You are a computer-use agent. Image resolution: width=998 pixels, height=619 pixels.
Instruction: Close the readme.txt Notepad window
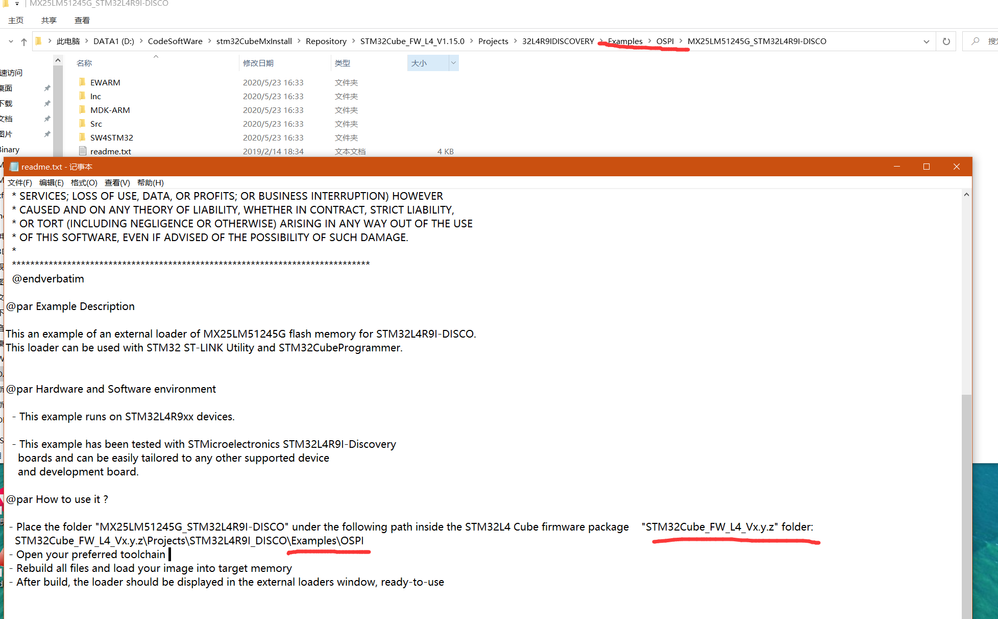point(957,167)
